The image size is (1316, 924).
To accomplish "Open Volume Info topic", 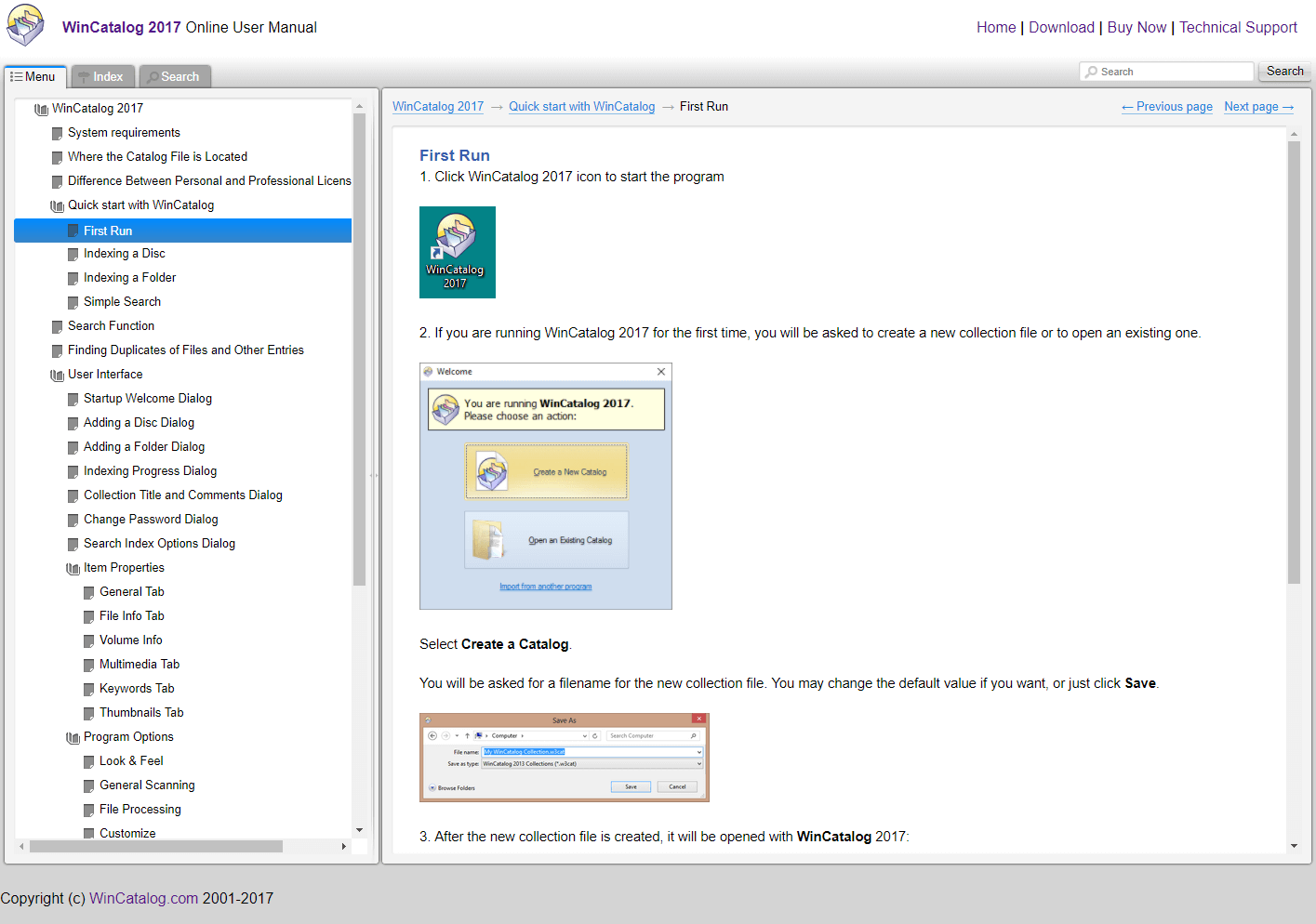I will point(131,640).
